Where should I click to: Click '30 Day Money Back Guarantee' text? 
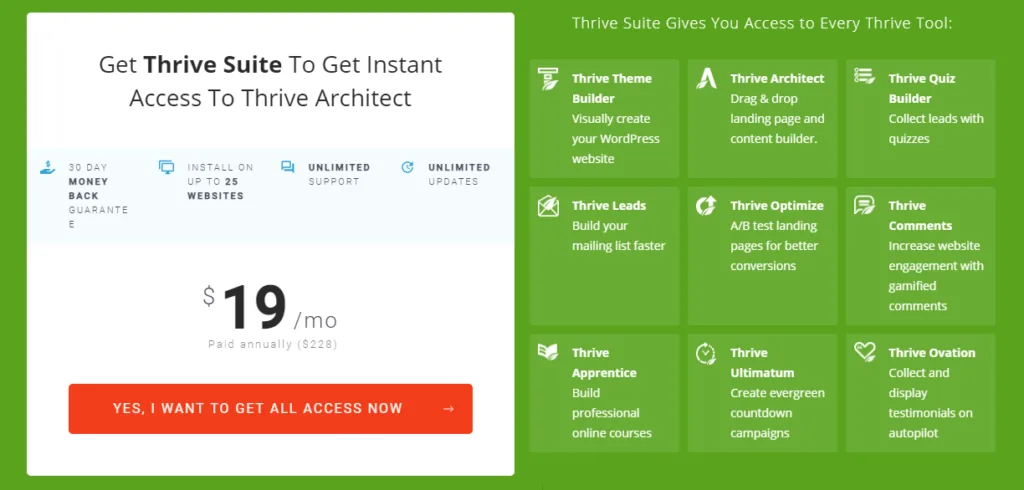[x=98, y=195]
